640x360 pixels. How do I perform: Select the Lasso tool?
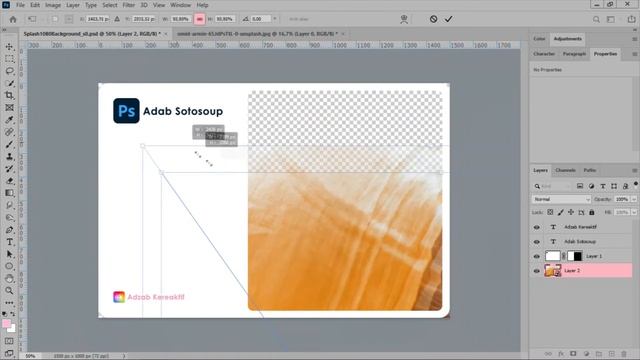[9, 71]
